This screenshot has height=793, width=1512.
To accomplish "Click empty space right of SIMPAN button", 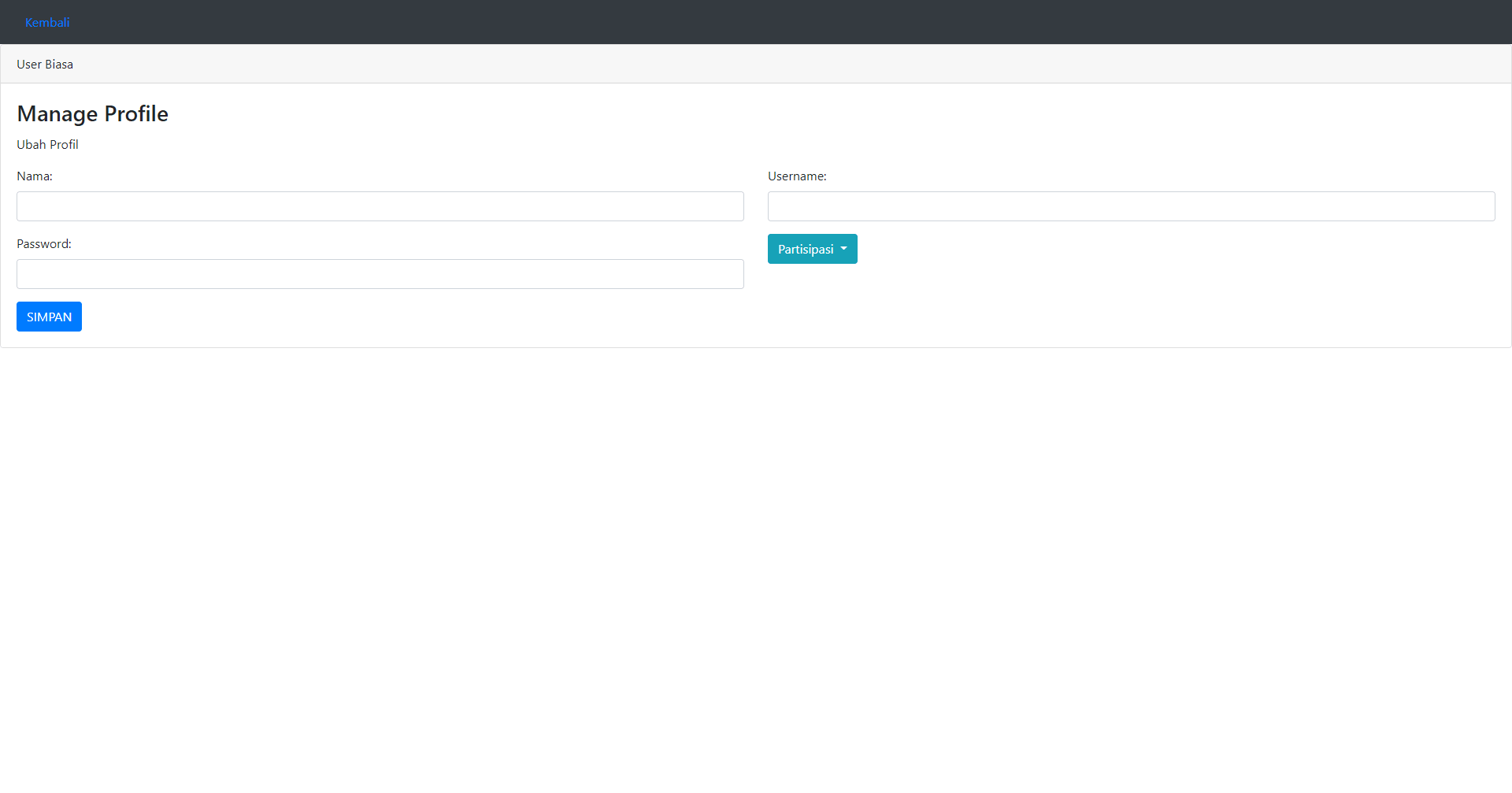I will pos(394,317).
